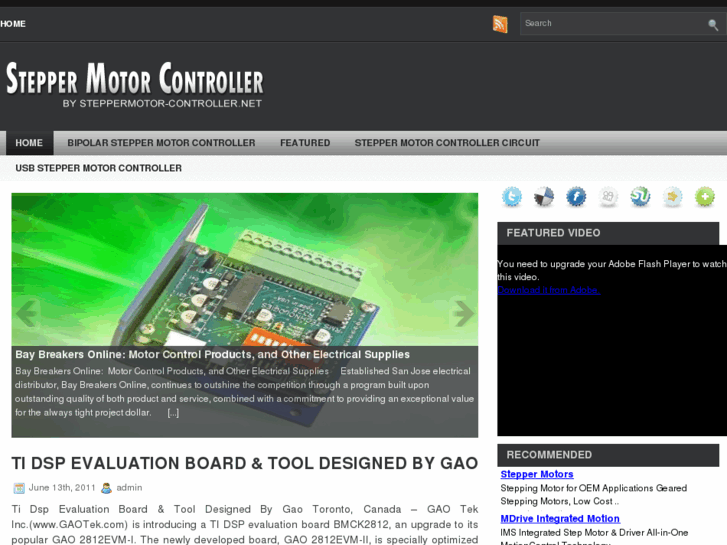The height and width of the screenshot is (545, 727).
Task: Click the calendar icon beside June 13th
Action: (x=19, y=488)
